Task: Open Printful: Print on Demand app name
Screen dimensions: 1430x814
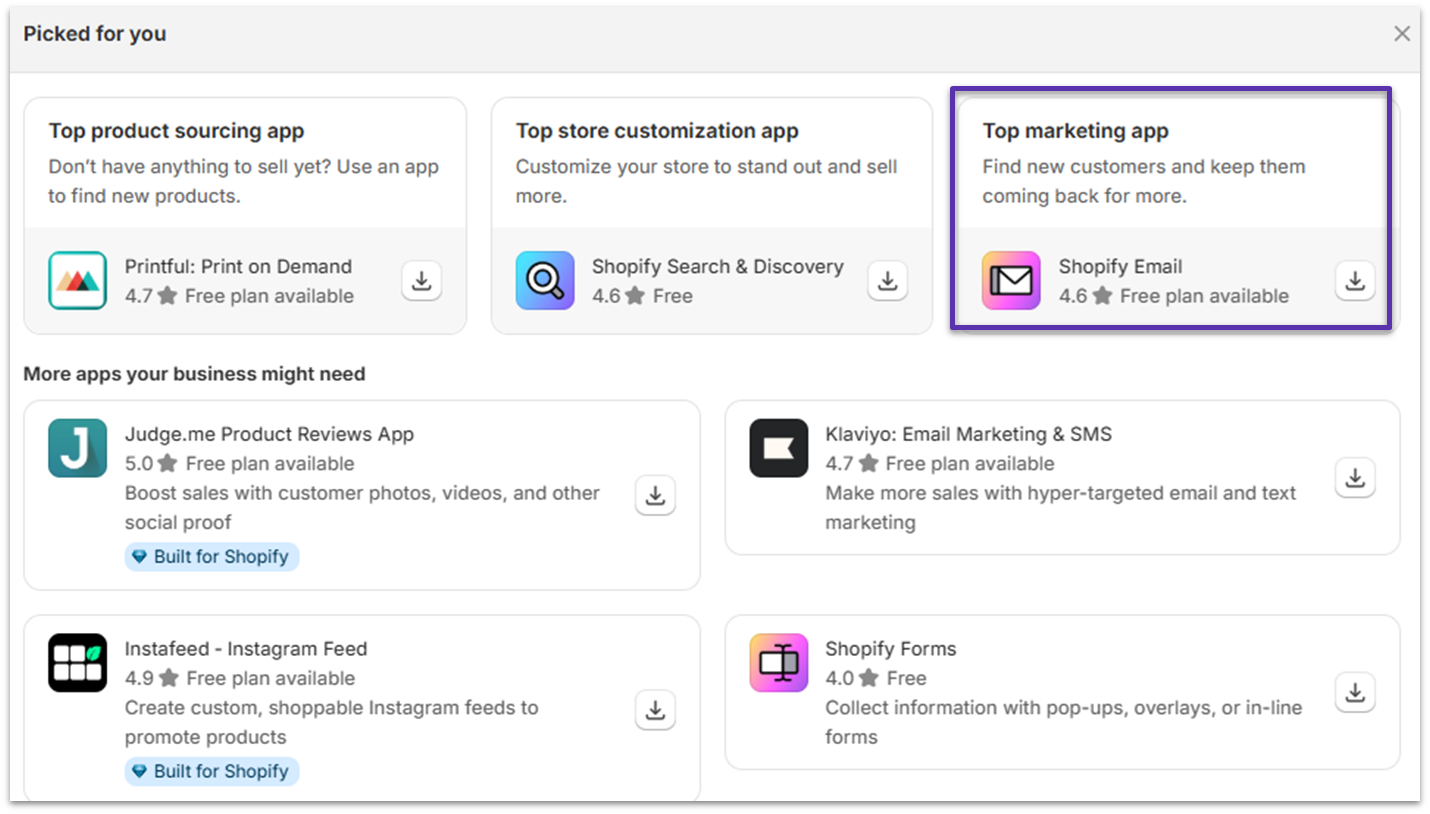Action: 238,266
